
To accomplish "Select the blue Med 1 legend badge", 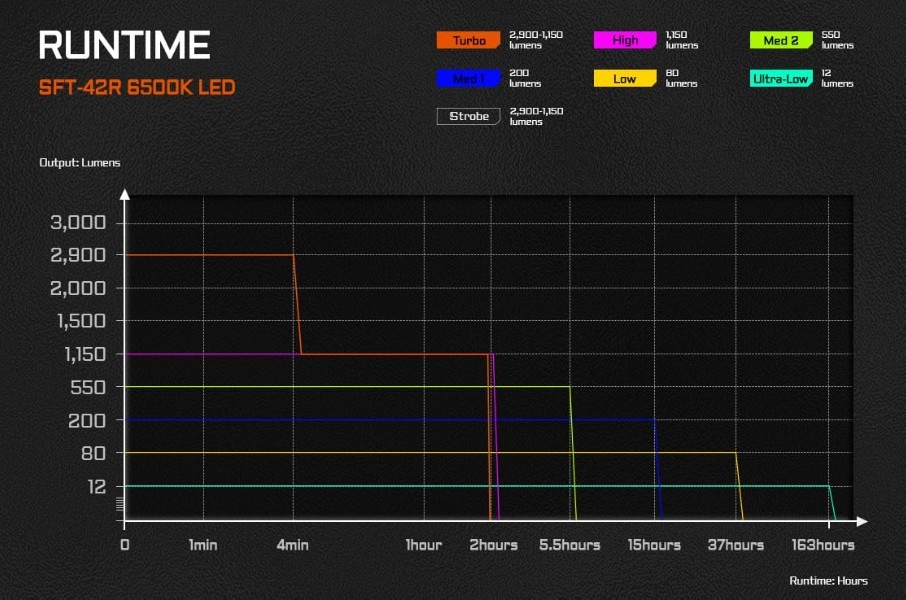I will click(468, 79).
